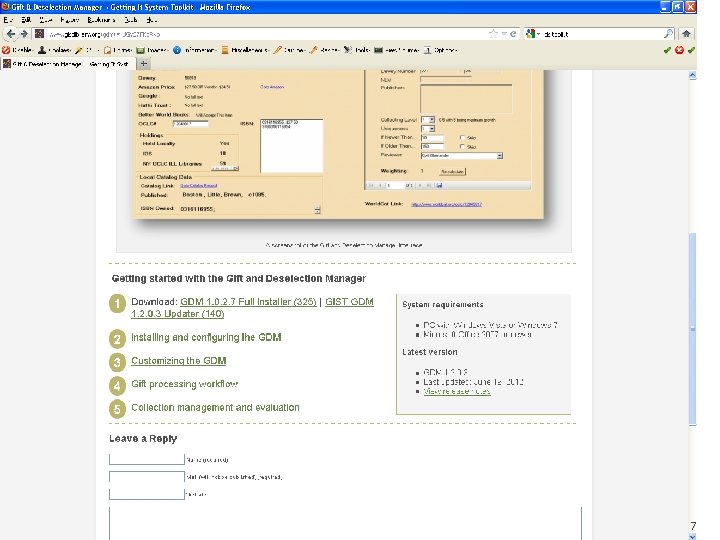Reload the page with the refresh icon
720x540 pixels.
point(513,34)
